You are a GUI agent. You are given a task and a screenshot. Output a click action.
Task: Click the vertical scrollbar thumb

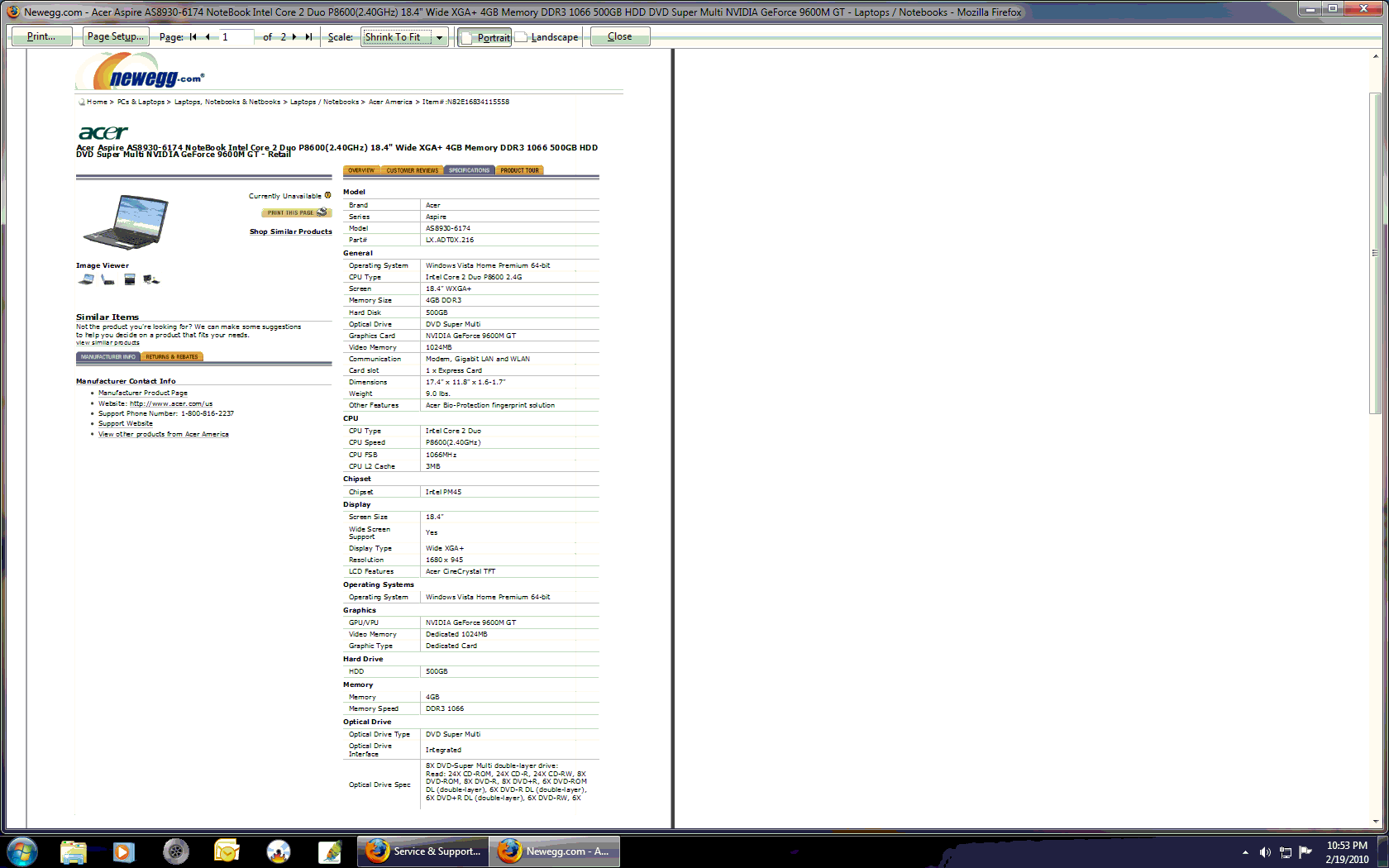pyautogui.click(x=1376, y=253)
